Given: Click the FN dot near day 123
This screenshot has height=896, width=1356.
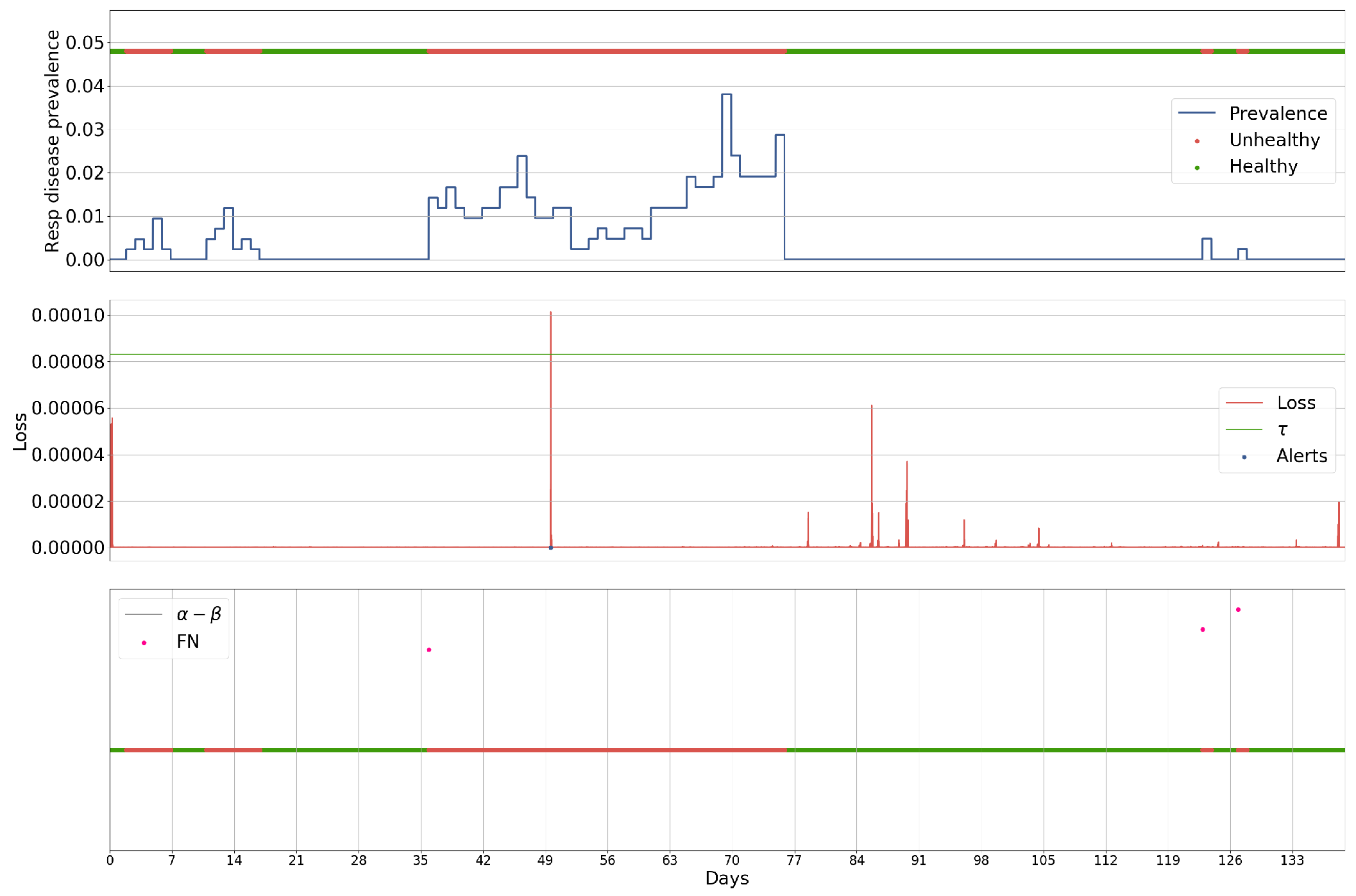Looking at the screenshot, I should coord(1203,629).
